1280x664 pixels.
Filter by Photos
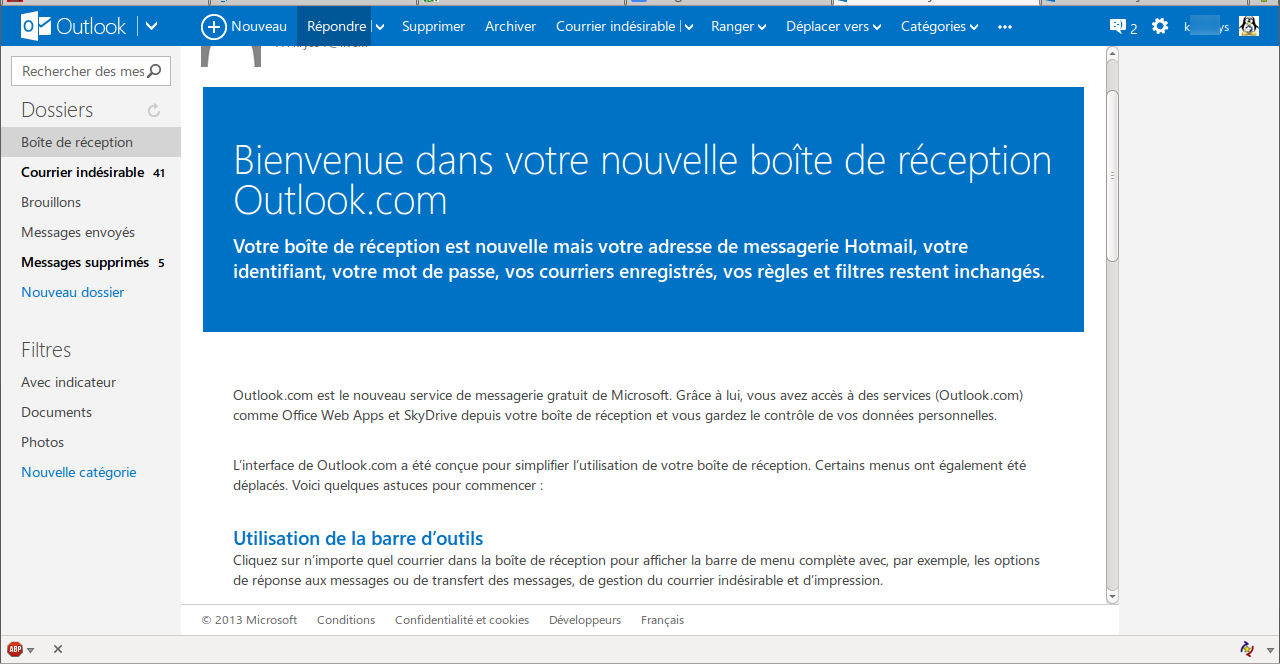[42, 442]
